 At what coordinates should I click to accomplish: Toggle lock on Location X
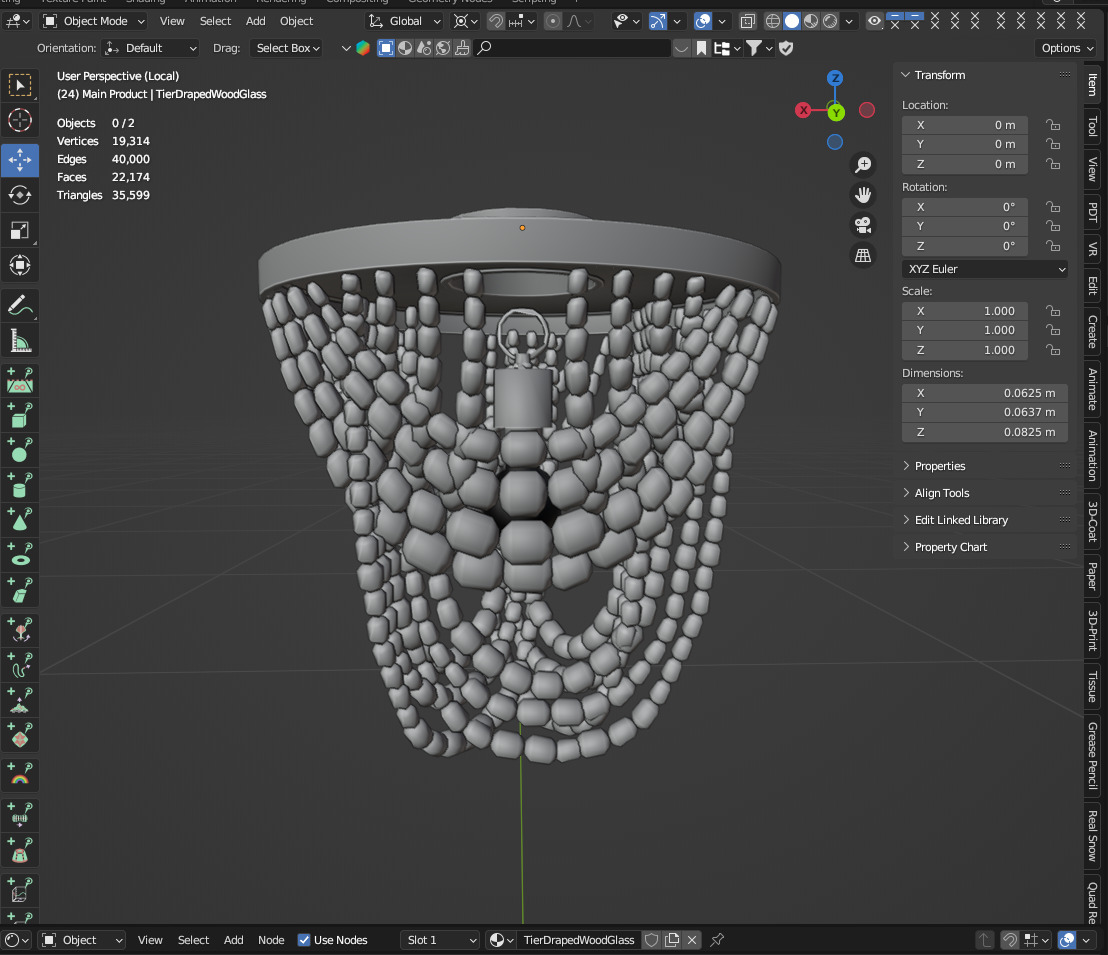(x=1053, y=125)
